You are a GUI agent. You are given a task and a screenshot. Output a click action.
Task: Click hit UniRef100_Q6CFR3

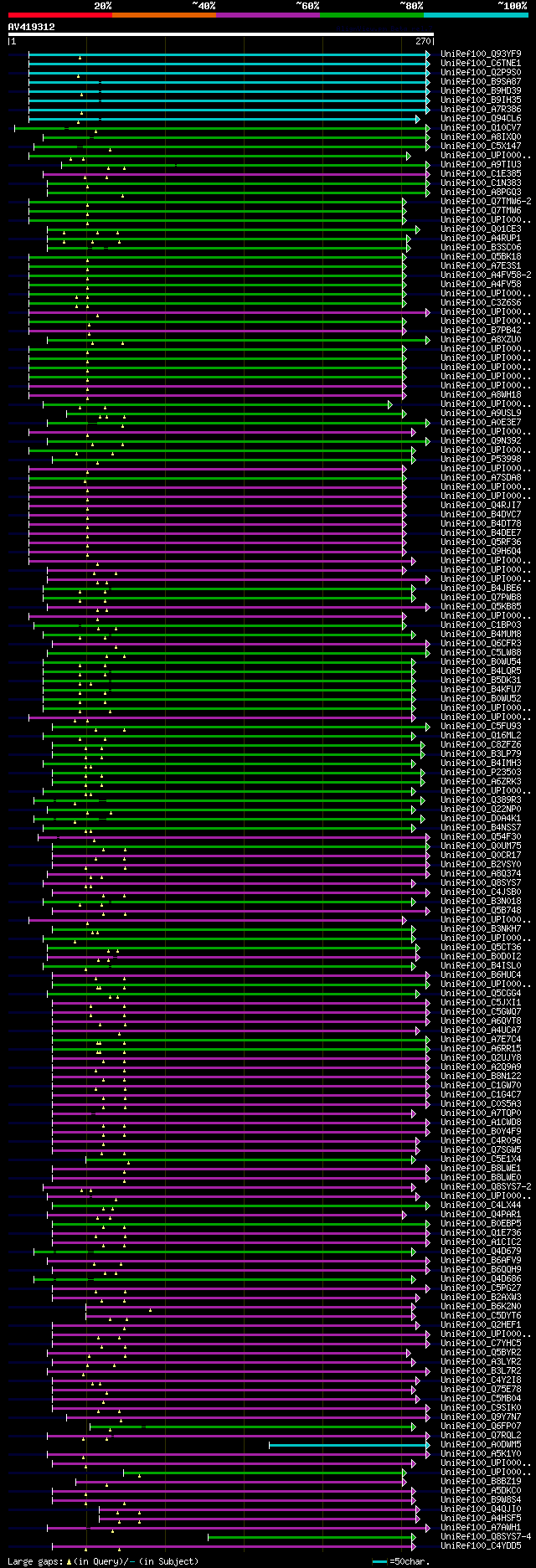tap(481, 643)
